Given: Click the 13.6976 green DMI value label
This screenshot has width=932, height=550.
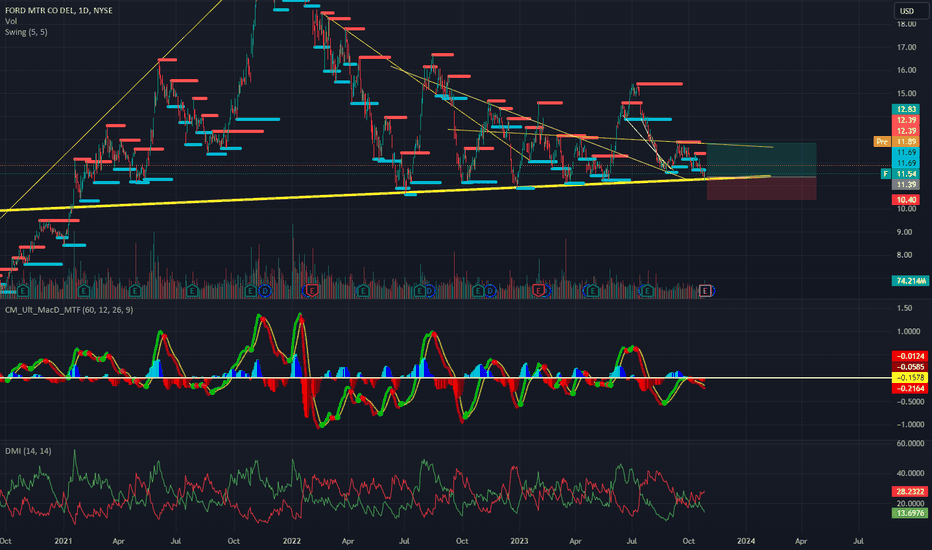Looking at the screenshot, I should pos(910,513).
